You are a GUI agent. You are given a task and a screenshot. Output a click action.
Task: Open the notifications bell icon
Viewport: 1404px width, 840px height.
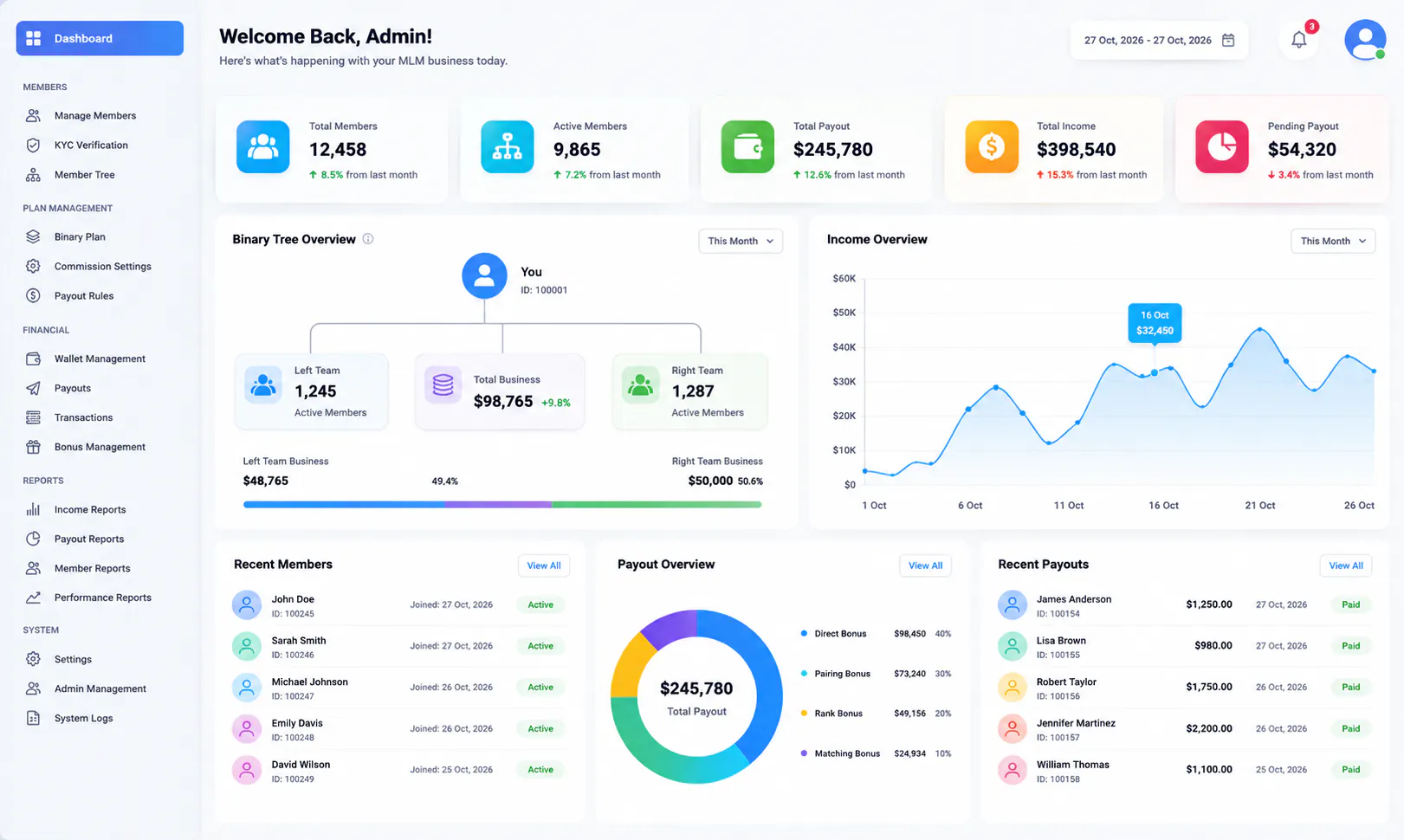tap(1298, 40)
